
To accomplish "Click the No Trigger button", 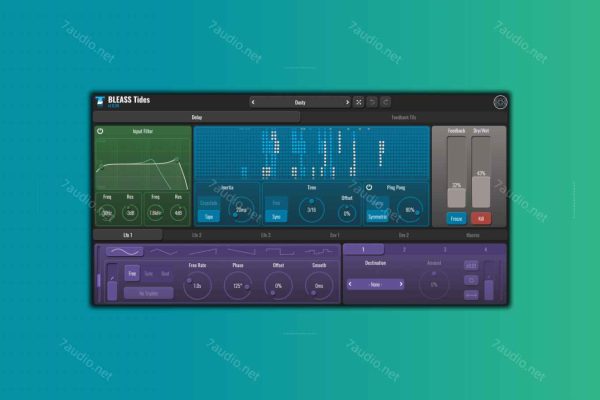I will (x=148, y=293).
